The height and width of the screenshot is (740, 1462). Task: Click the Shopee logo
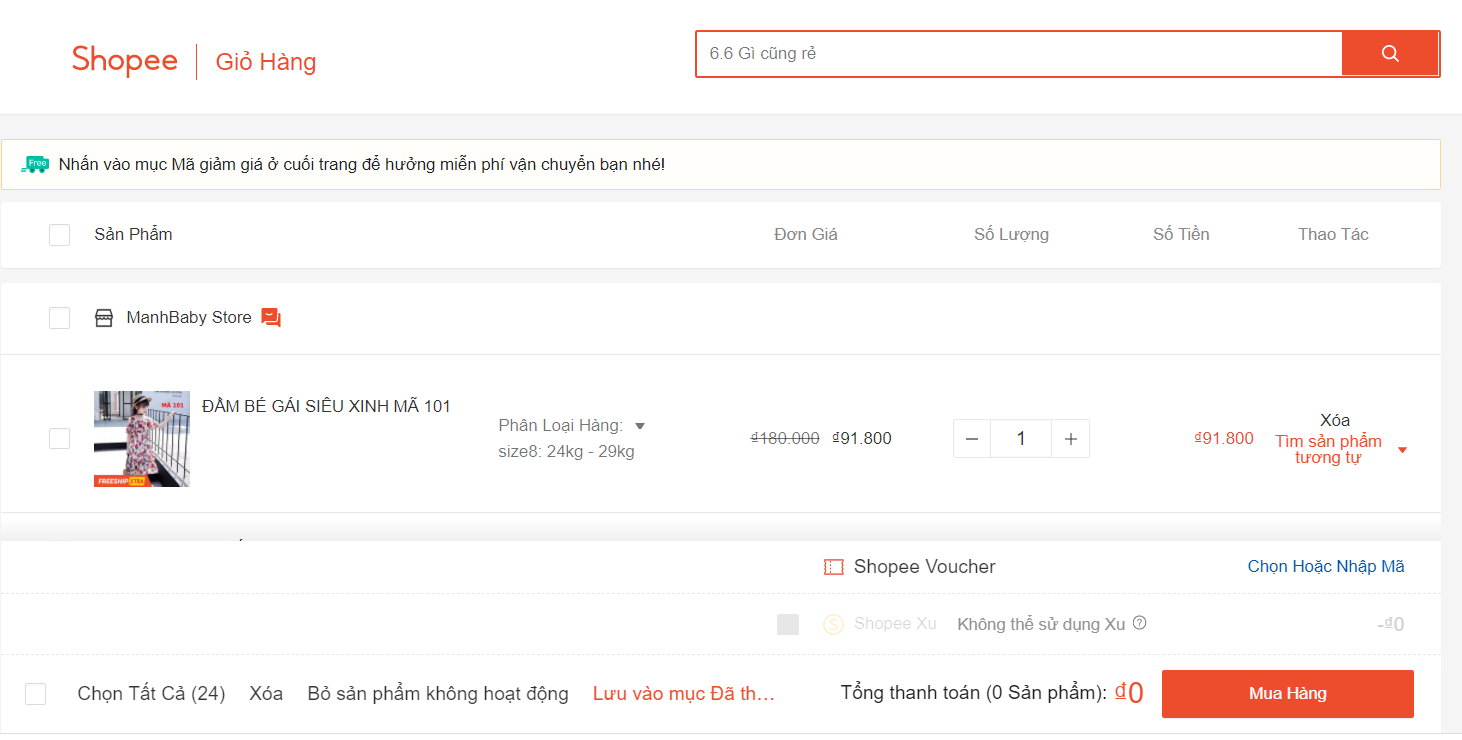(x=125, y=61)
